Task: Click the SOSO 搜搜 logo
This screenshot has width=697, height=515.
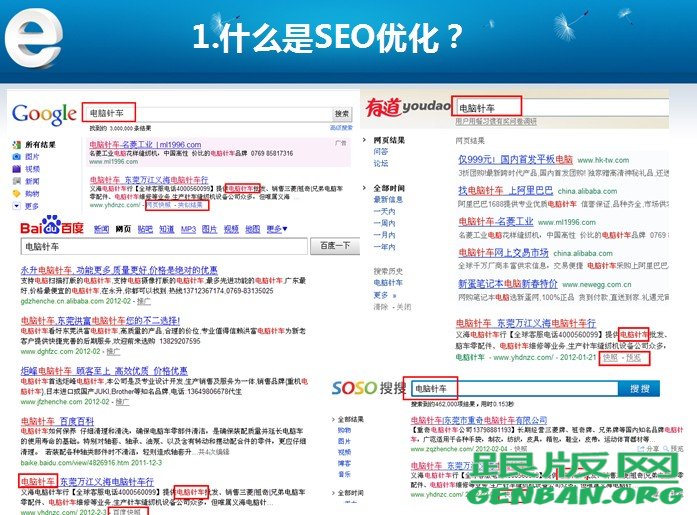Action: (369, 388)
